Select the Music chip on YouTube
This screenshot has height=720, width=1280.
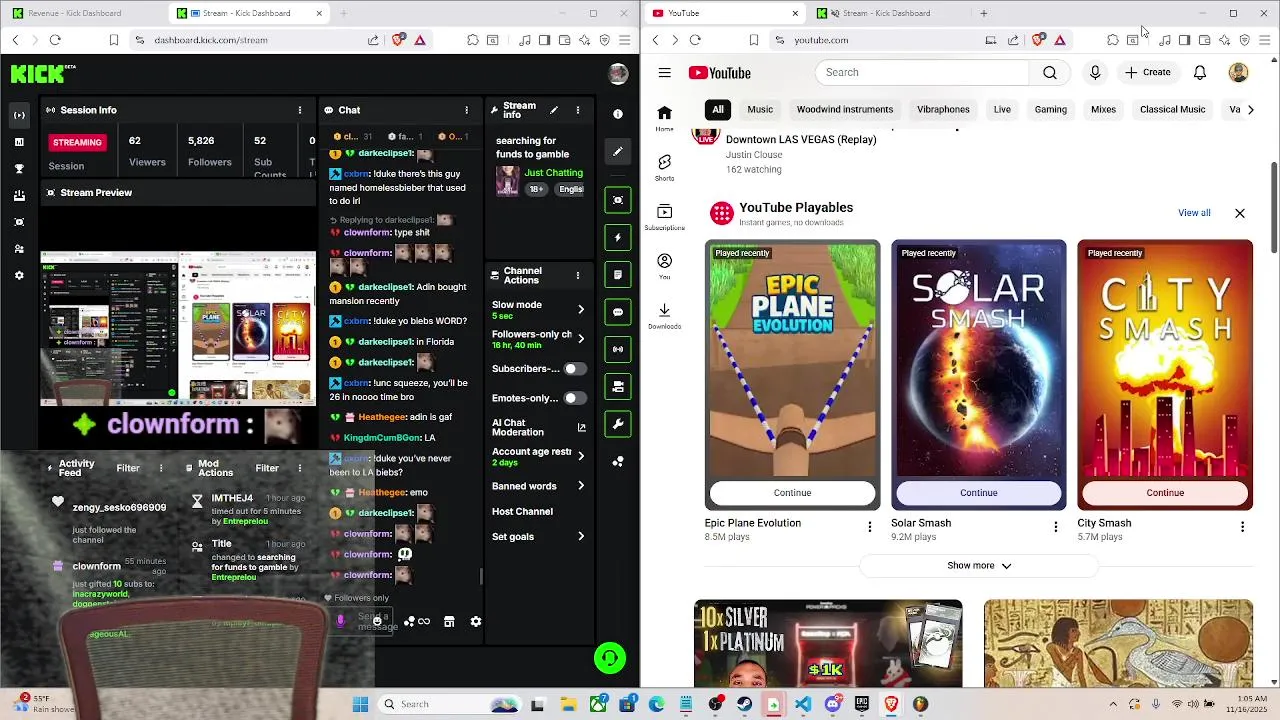click(760, 109)
